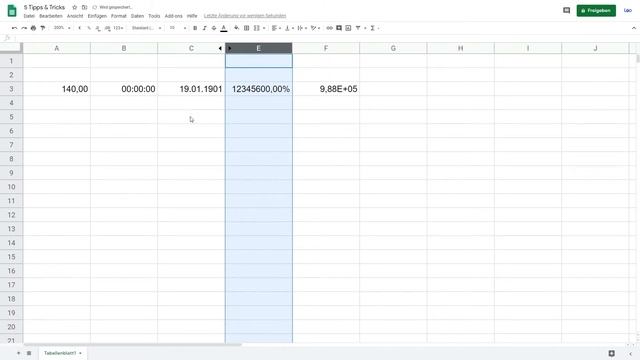Screen dimensions: 640x360
Task: Open the Format menu
Action: click(x=119, y=16)
